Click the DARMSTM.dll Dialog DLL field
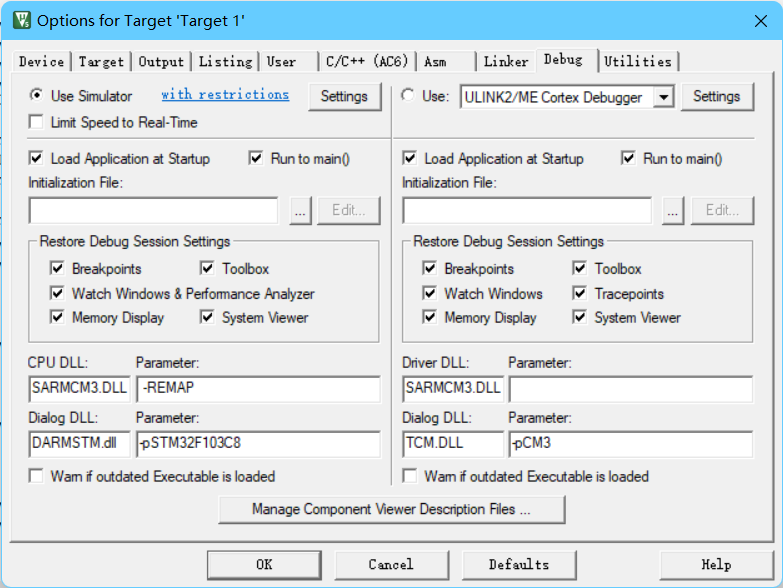Screen dimensions: 783x588 point(79,444)
